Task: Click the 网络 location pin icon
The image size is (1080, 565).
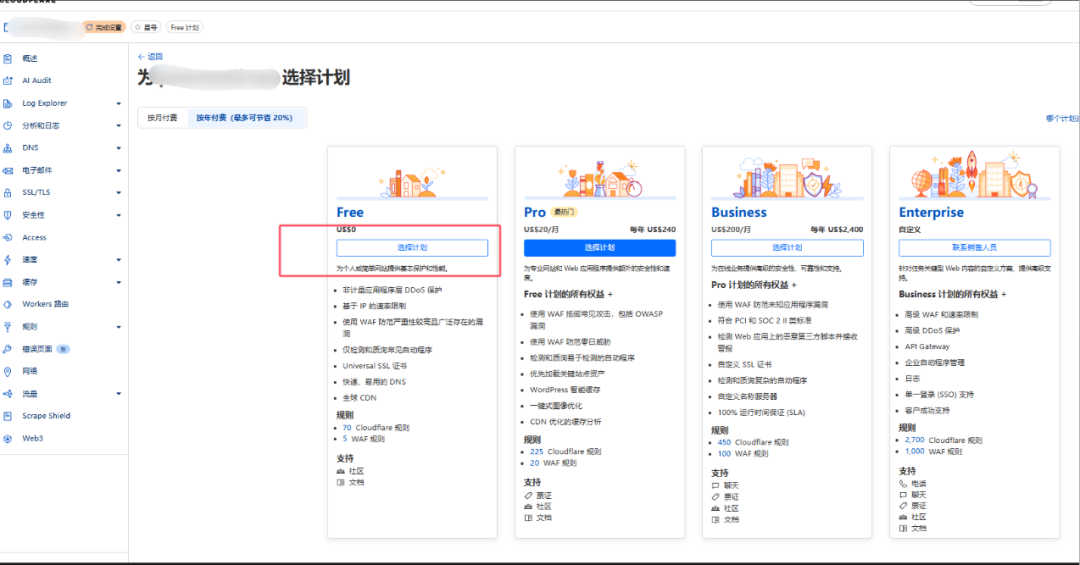Action: click(8, 371)
